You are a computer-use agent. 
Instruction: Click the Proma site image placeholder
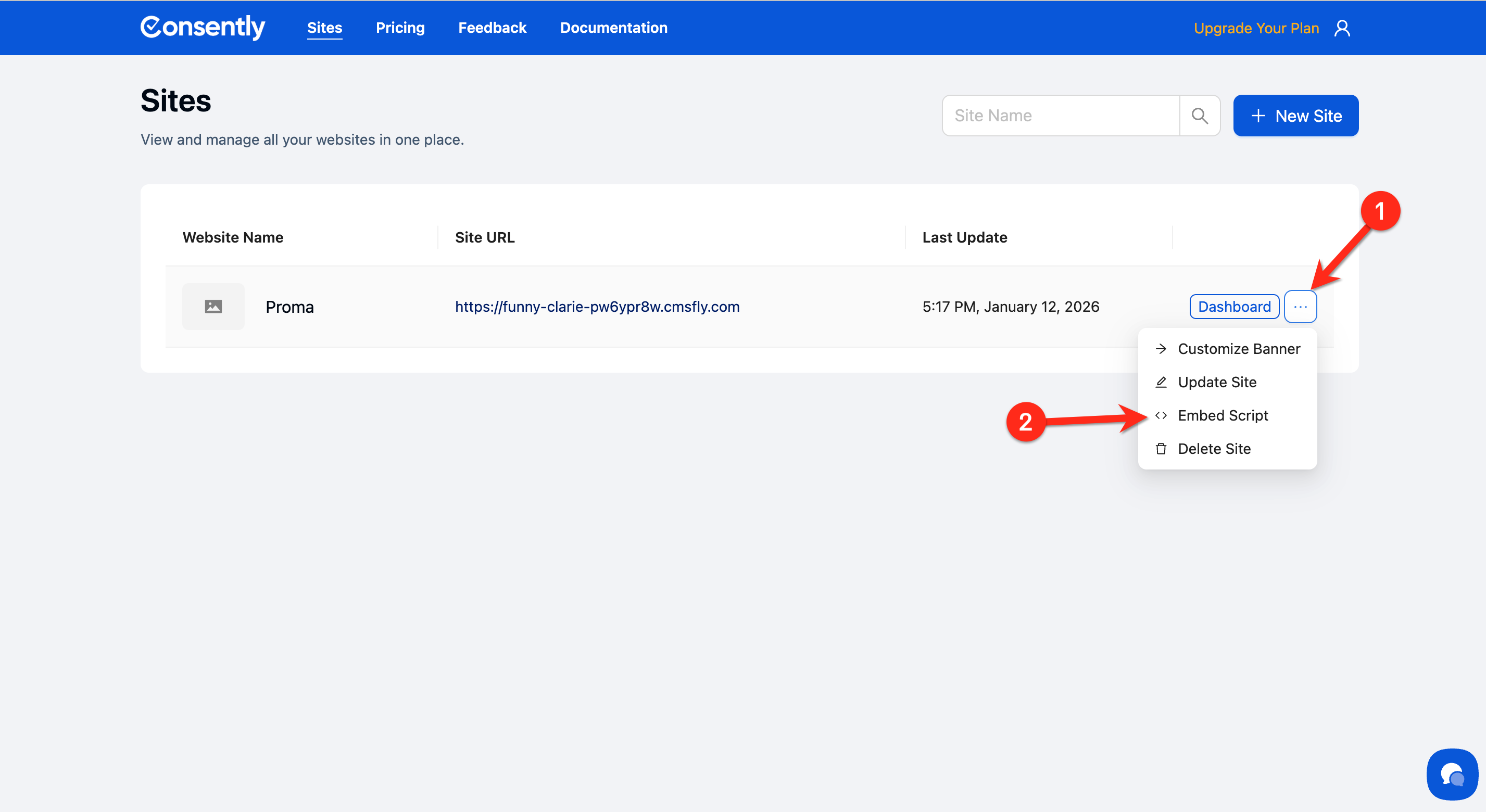tap(213, 307)
